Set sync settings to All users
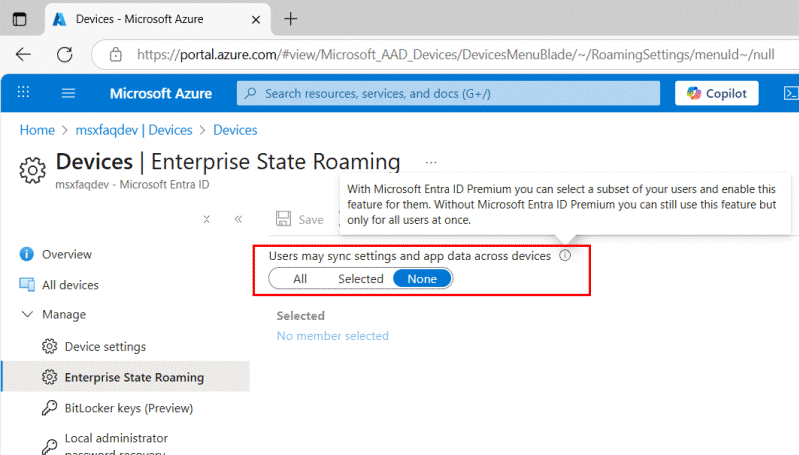Viewport: 799px width, 455px height. (300, 279)
